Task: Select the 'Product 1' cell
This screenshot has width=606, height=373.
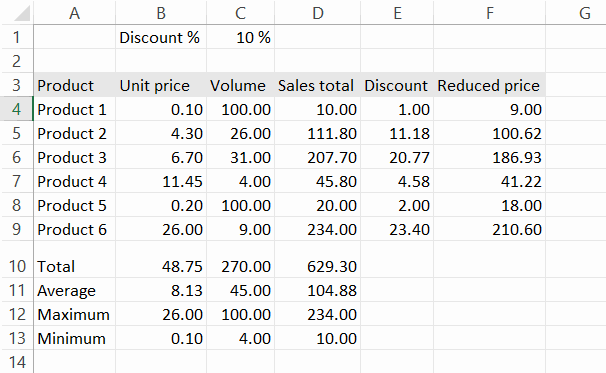Action: click(74, 109)
